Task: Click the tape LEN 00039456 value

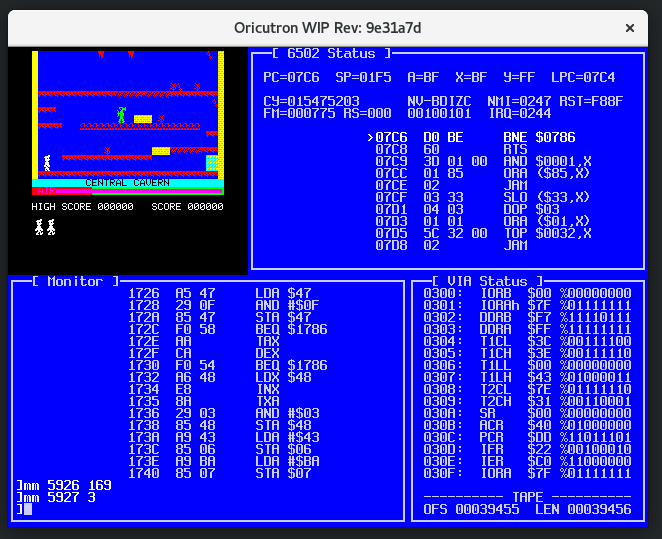Action: [x=583, y=509]
